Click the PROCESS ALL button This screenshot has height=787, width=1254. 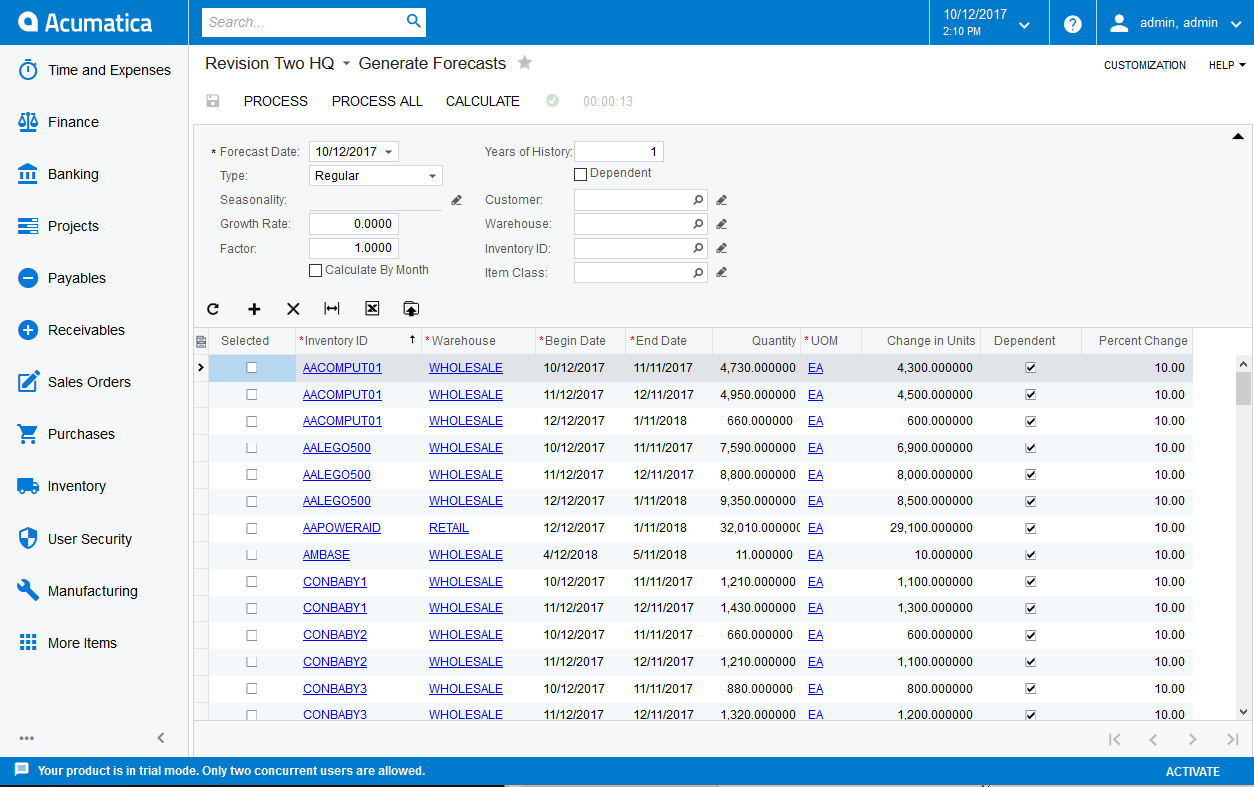377,101
